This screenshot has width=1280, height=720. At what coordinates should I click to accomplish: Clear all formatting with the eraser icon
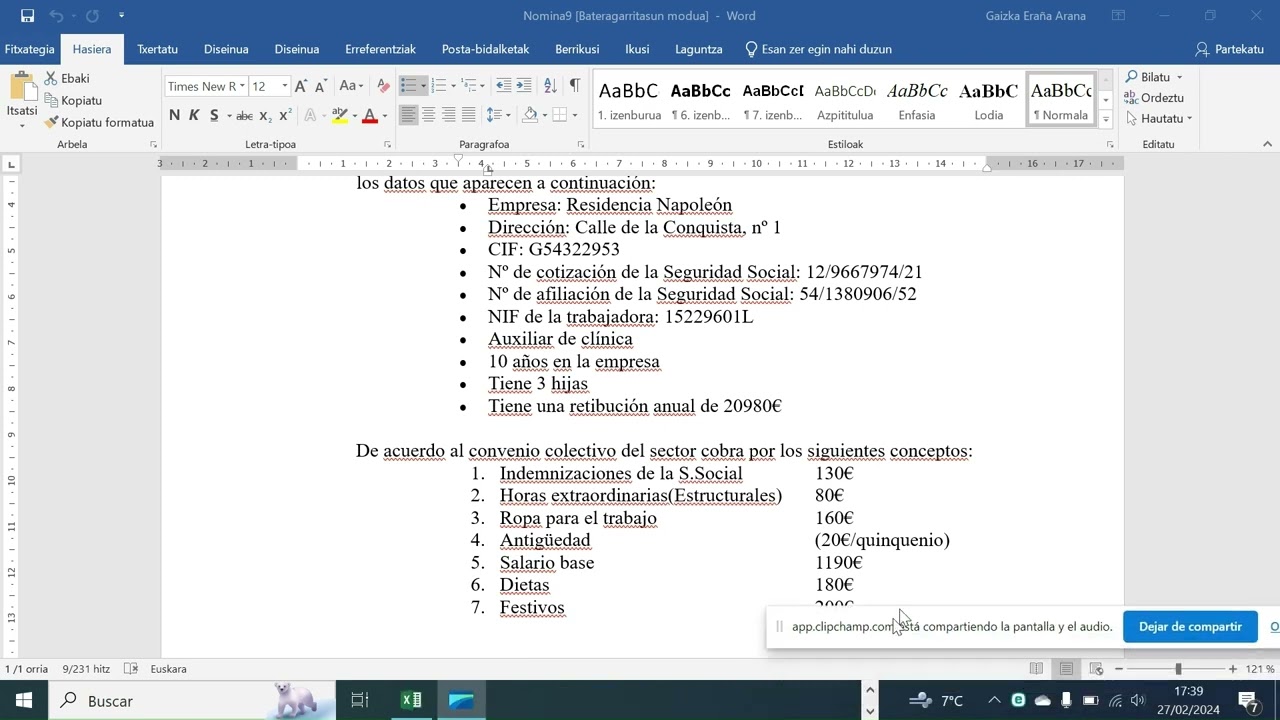[x=383, y=87]
